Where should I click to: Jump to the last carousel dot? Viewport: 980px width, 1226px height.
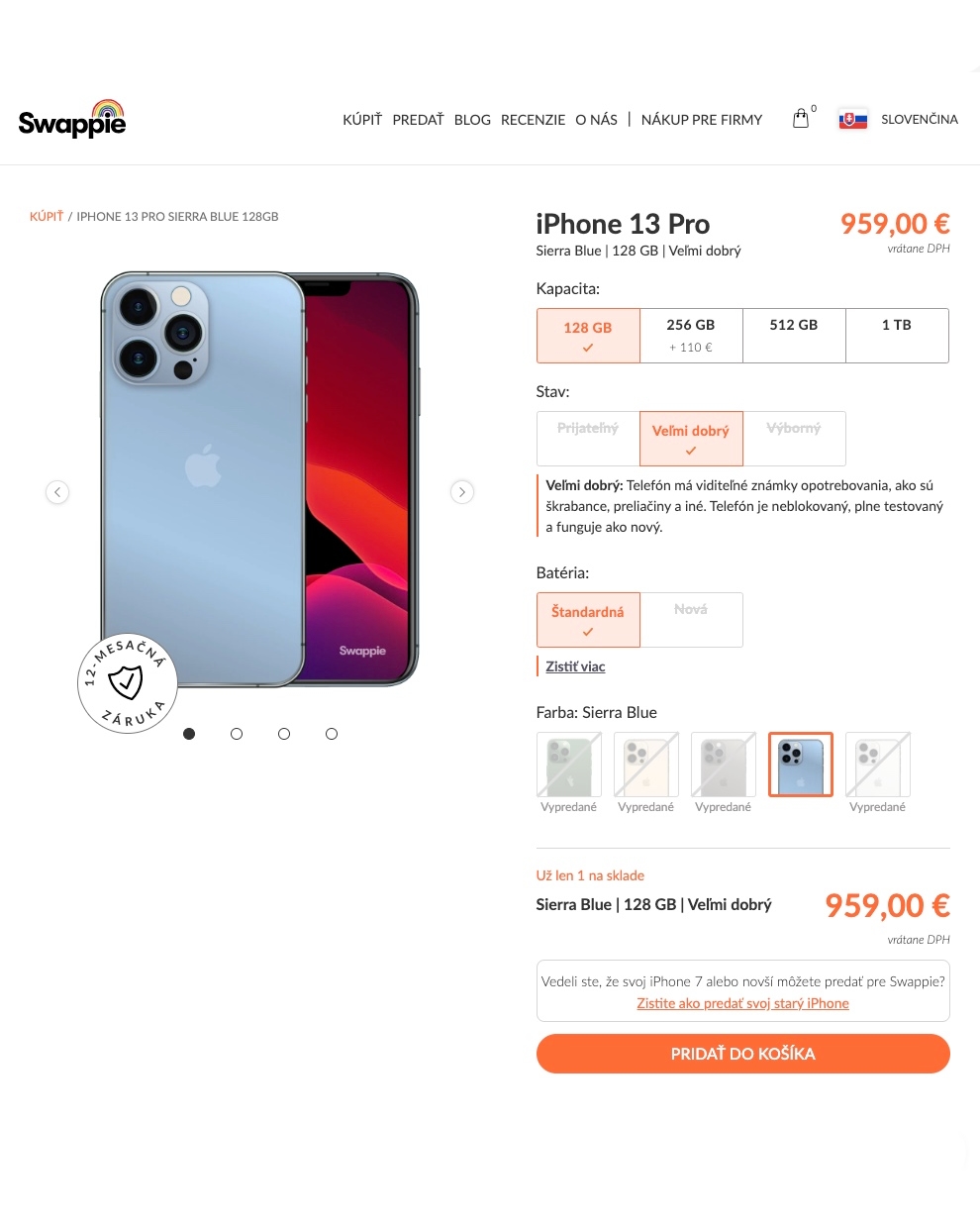(x=332, y=734)
